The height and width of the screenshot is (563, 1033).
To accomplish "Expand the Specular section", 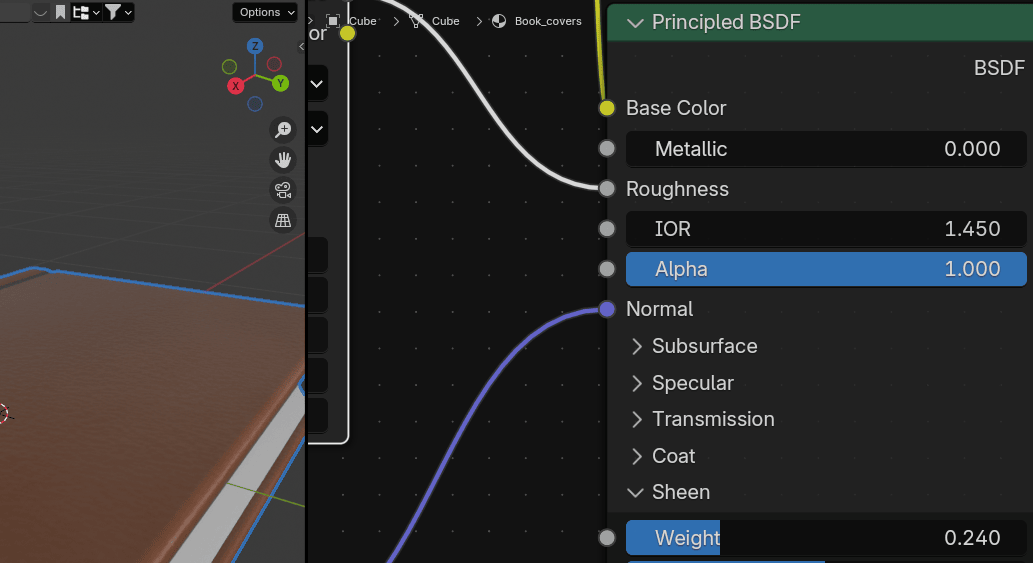I will point(637,383).
